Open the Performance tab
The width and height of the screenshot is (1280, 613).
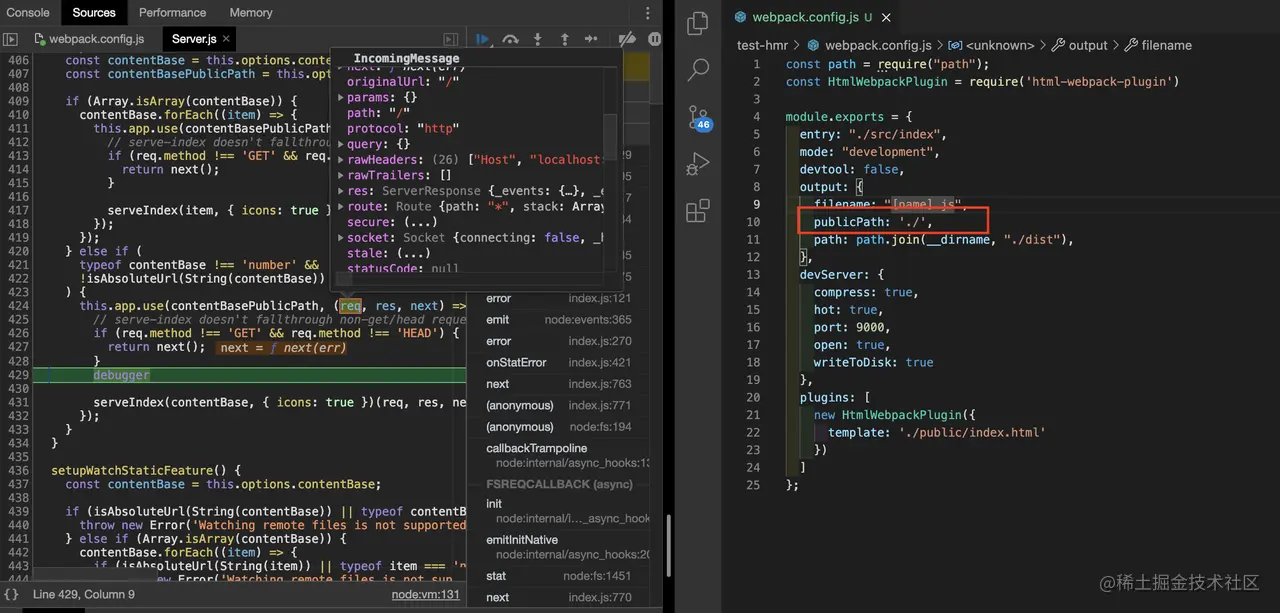172,12
